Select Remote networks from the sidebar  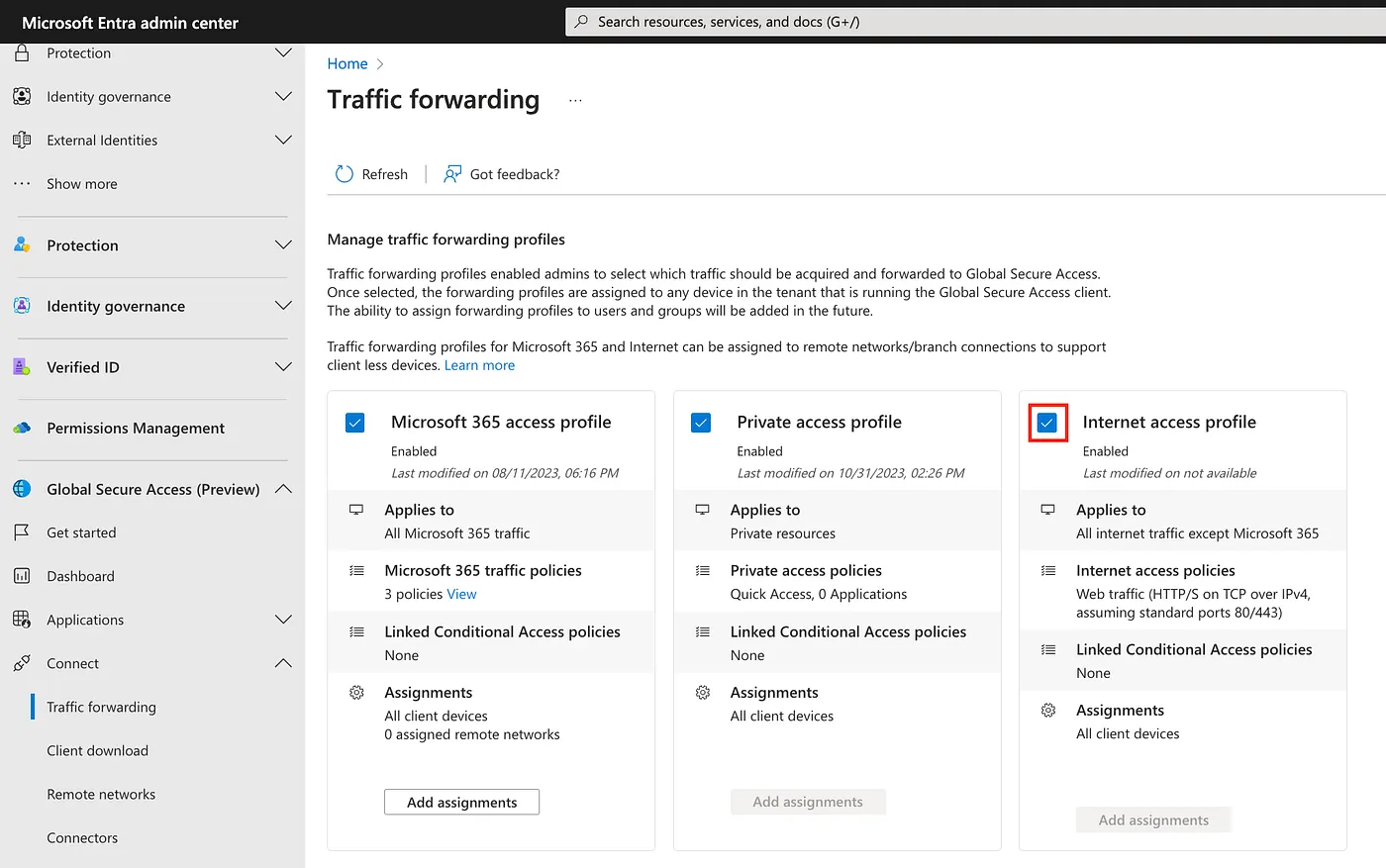[x=101, y=794]
